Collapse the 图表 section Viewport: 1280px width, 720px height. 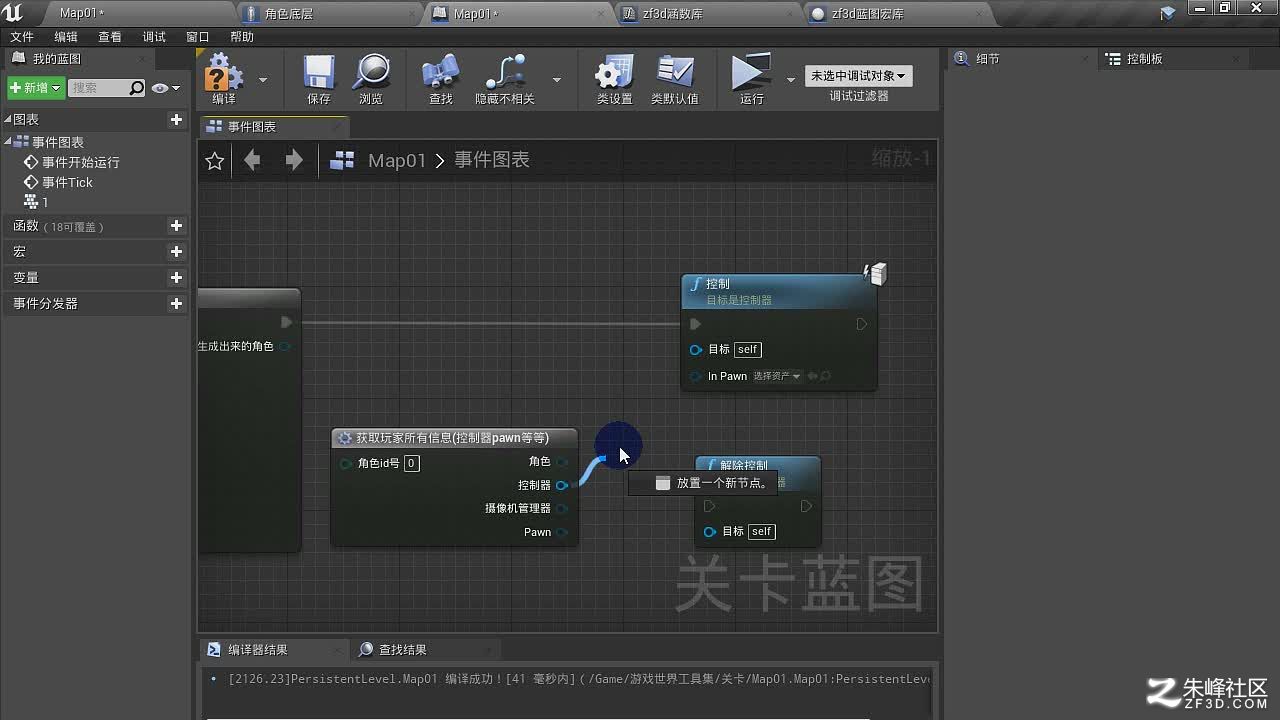point(8,119)
